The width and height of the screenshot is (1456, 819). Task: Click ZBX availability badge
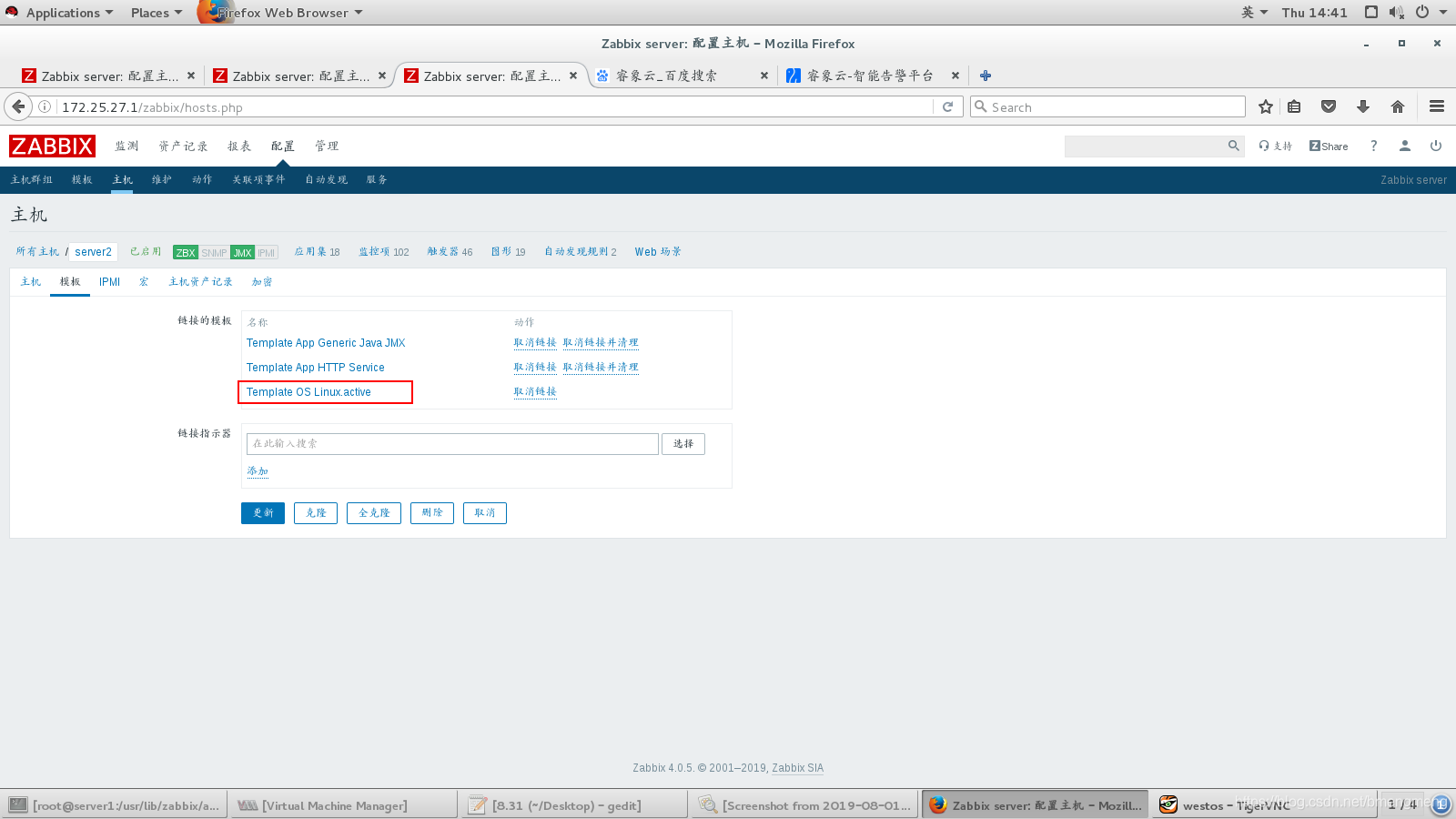pos(186,252)
